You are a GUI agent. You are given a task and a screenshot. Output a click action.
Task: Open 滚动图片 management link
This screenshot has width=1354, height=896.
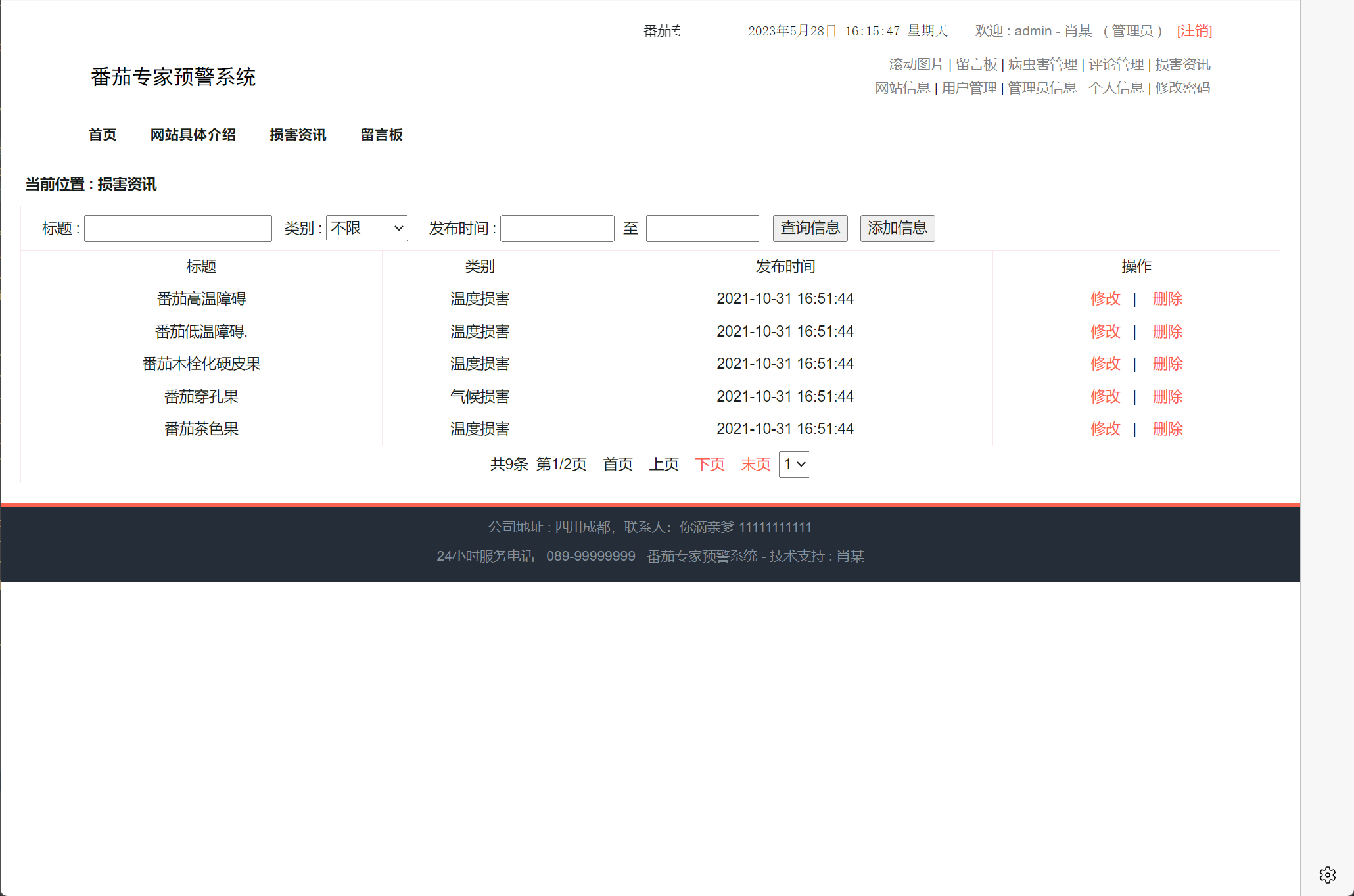[x=916, y=64]
